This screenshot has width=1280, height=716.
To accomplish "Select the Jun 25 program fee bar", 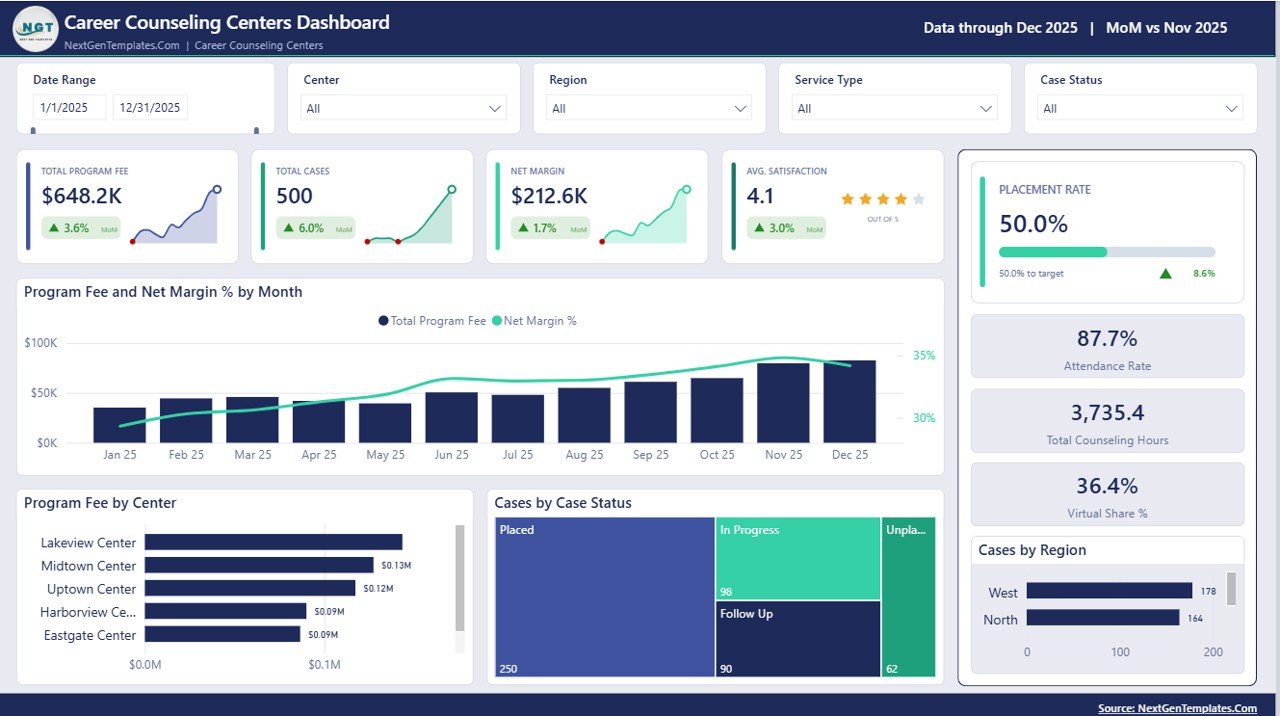I will pyautogui.click(x=451, y=417).
